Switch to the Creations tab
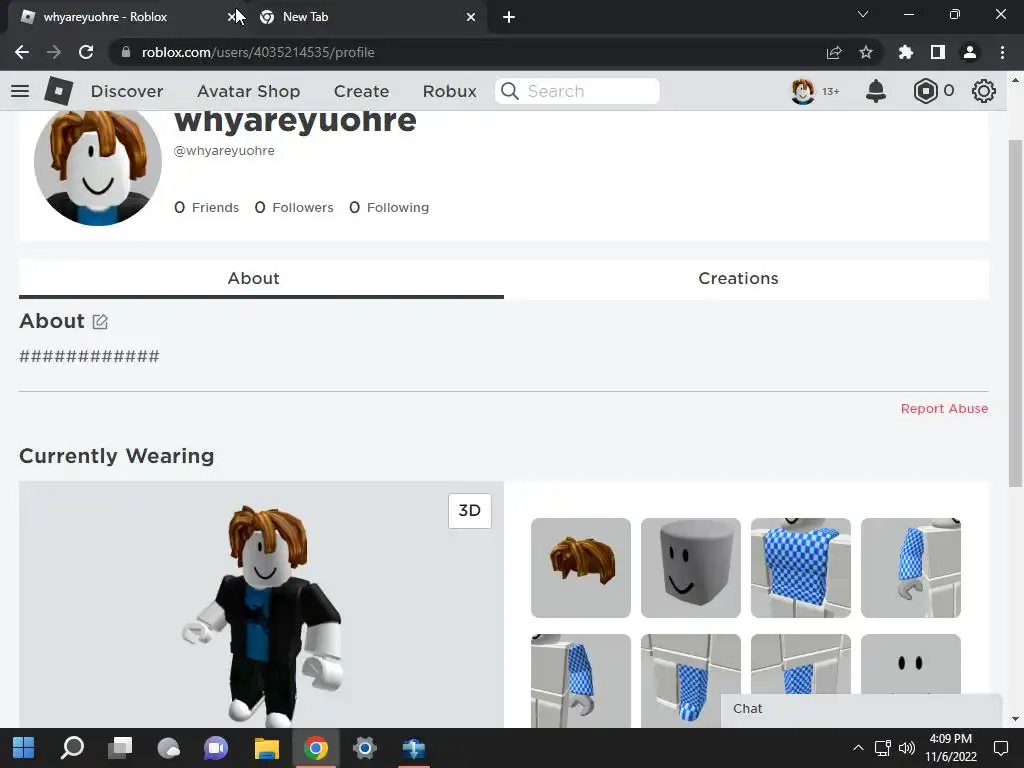This screenshot has width=1024, height=768. point(746,279)
